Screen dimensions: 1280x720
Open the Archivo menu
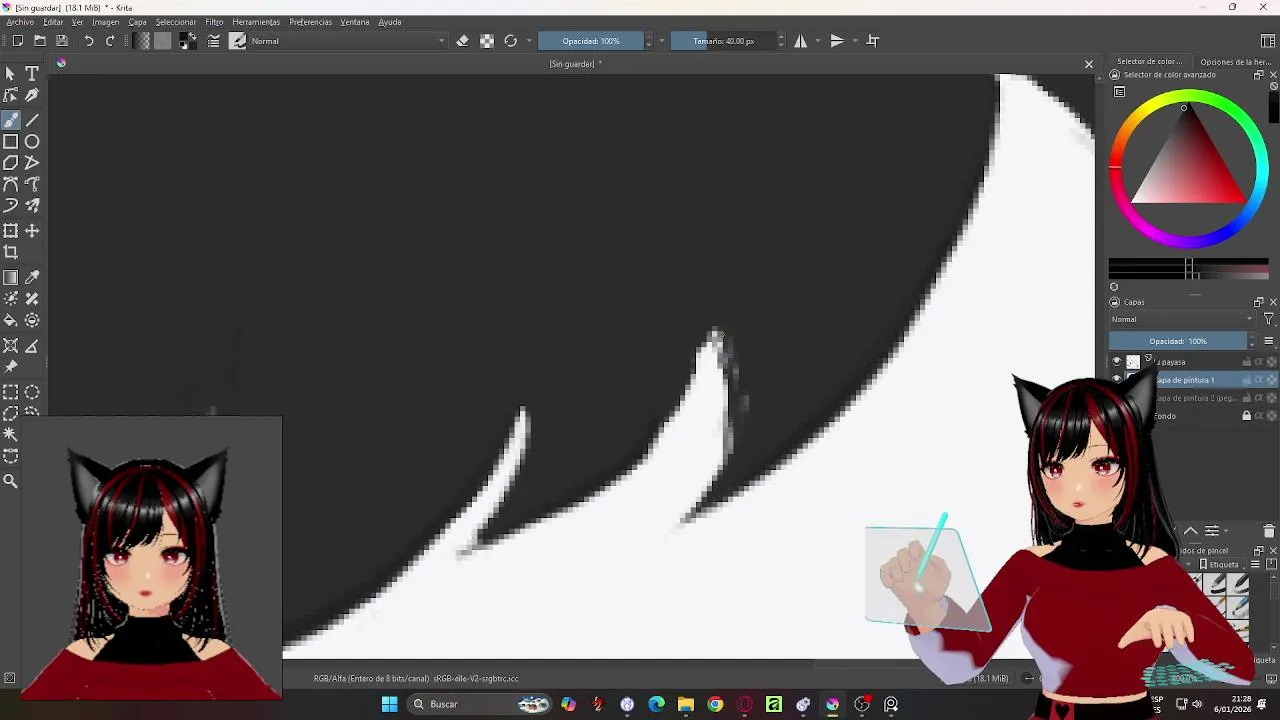(x=20, y=22)
